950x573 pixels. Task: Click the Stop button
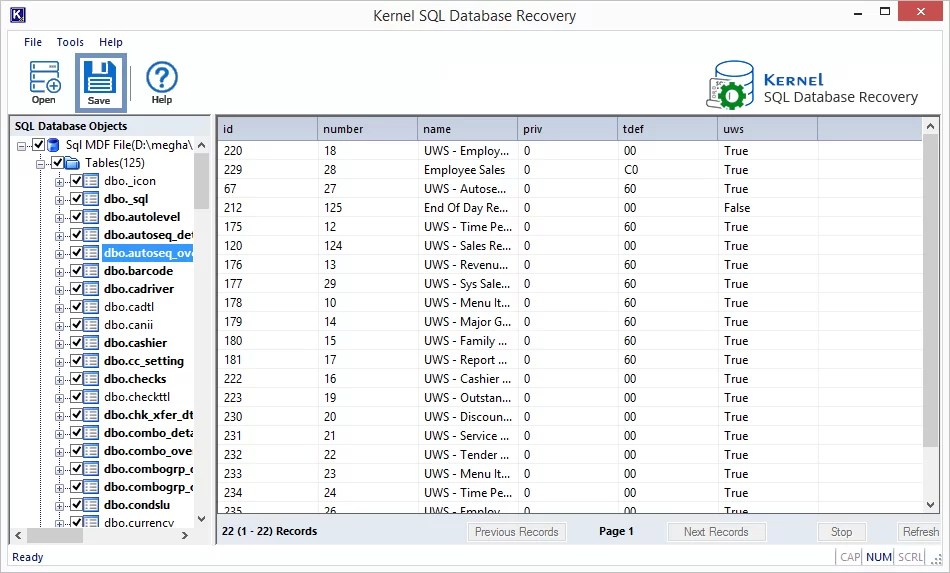coord(841,532)
